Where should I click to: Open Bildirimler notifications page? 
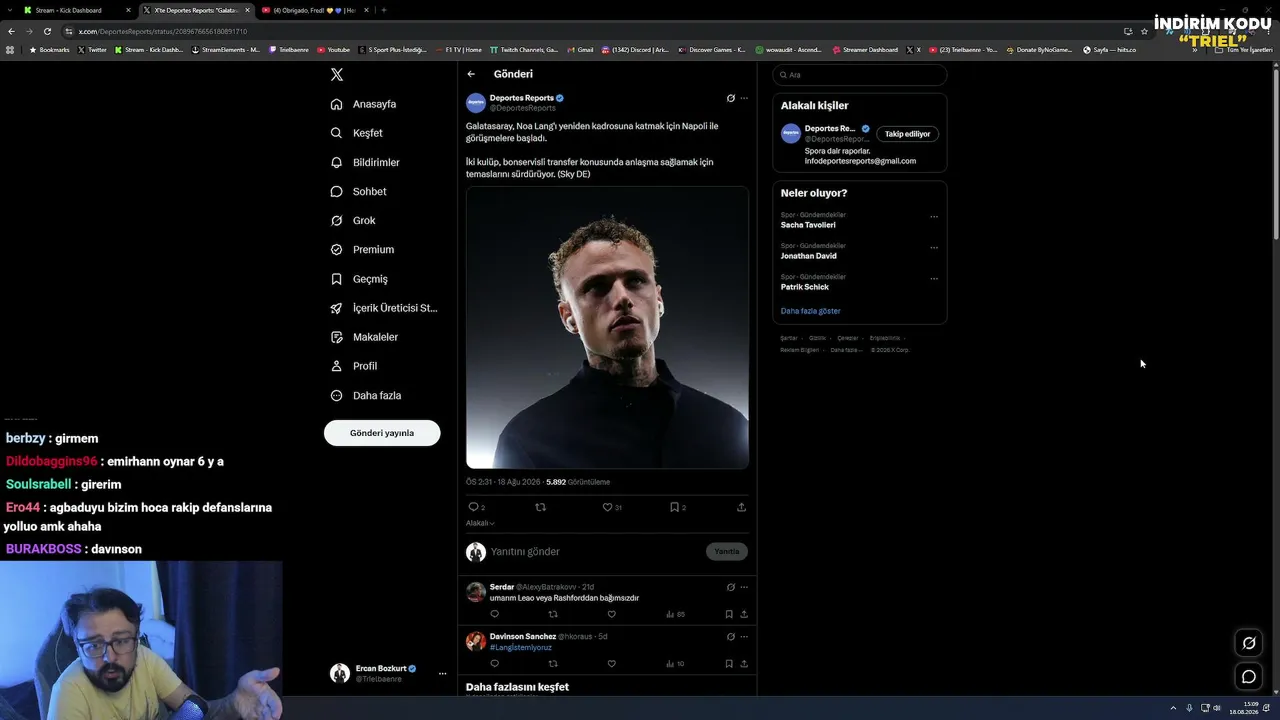click(x=365, y=162)
